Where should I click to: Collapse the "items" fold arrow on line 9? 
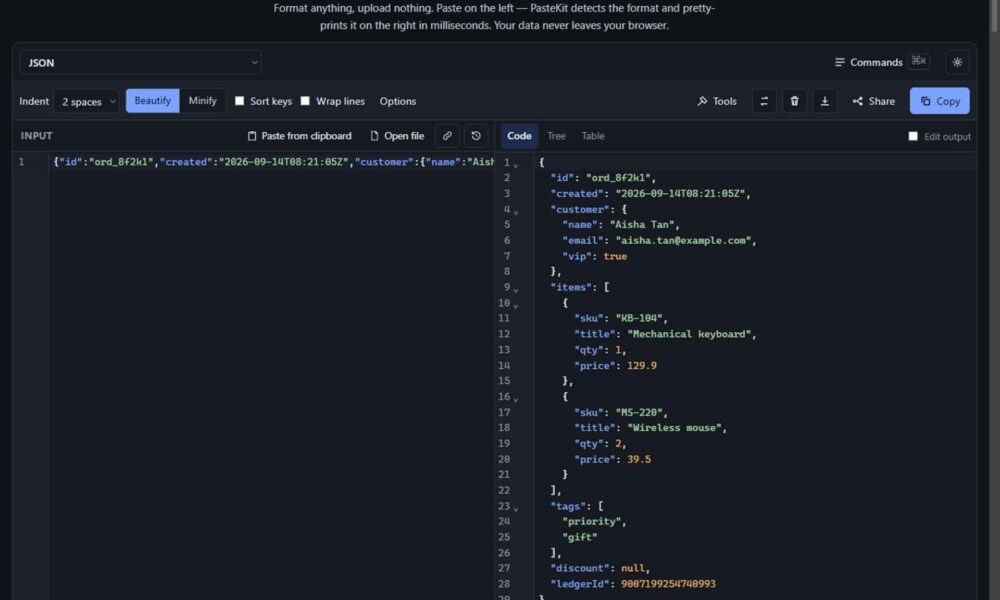pos(516,290)
